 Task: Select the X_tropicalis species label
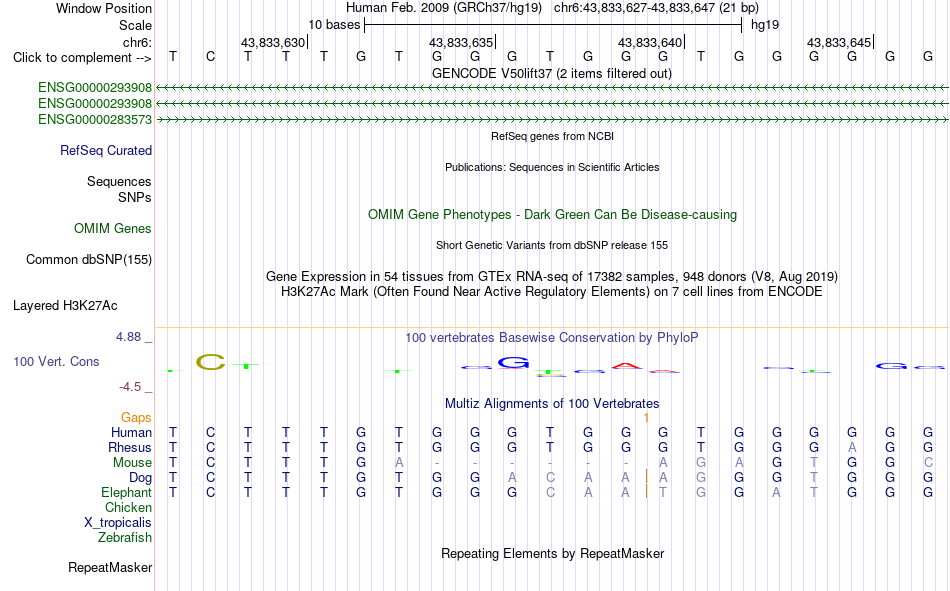pyautogui.click(x=118, y=523)
